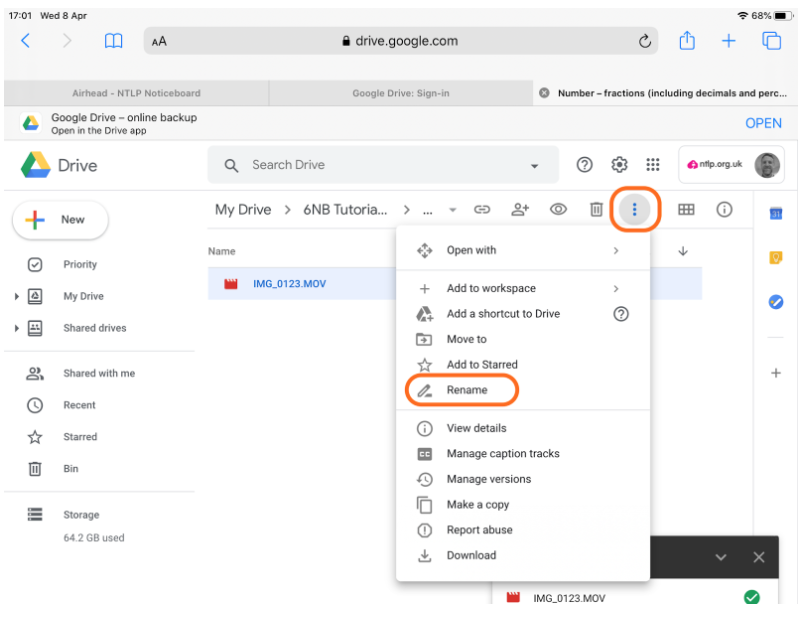Click 6NB Tutoria... breadcrumb folder
Screen dimensions: 798x632
coord(345,210)
